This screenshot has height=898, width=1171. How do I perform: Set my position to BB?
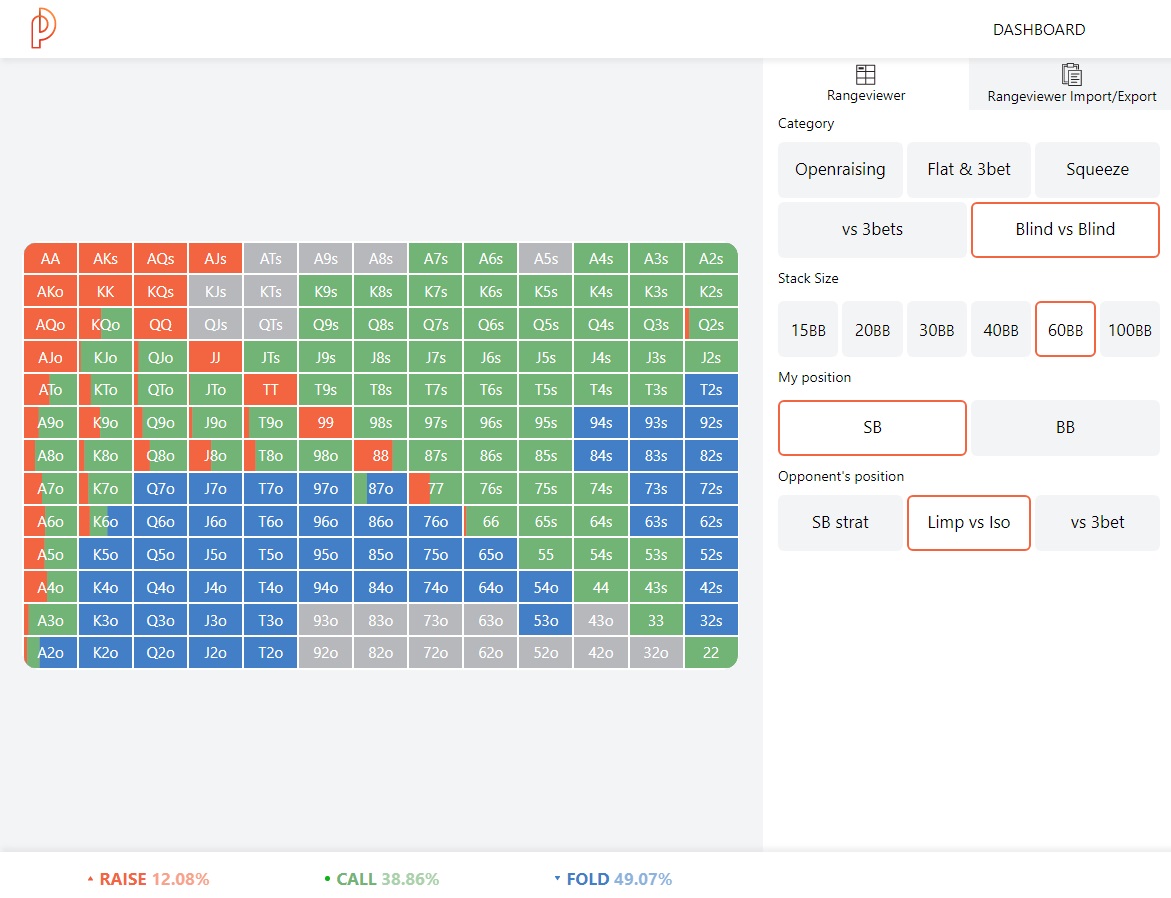pyautogui.click(x=1065, y=427)
